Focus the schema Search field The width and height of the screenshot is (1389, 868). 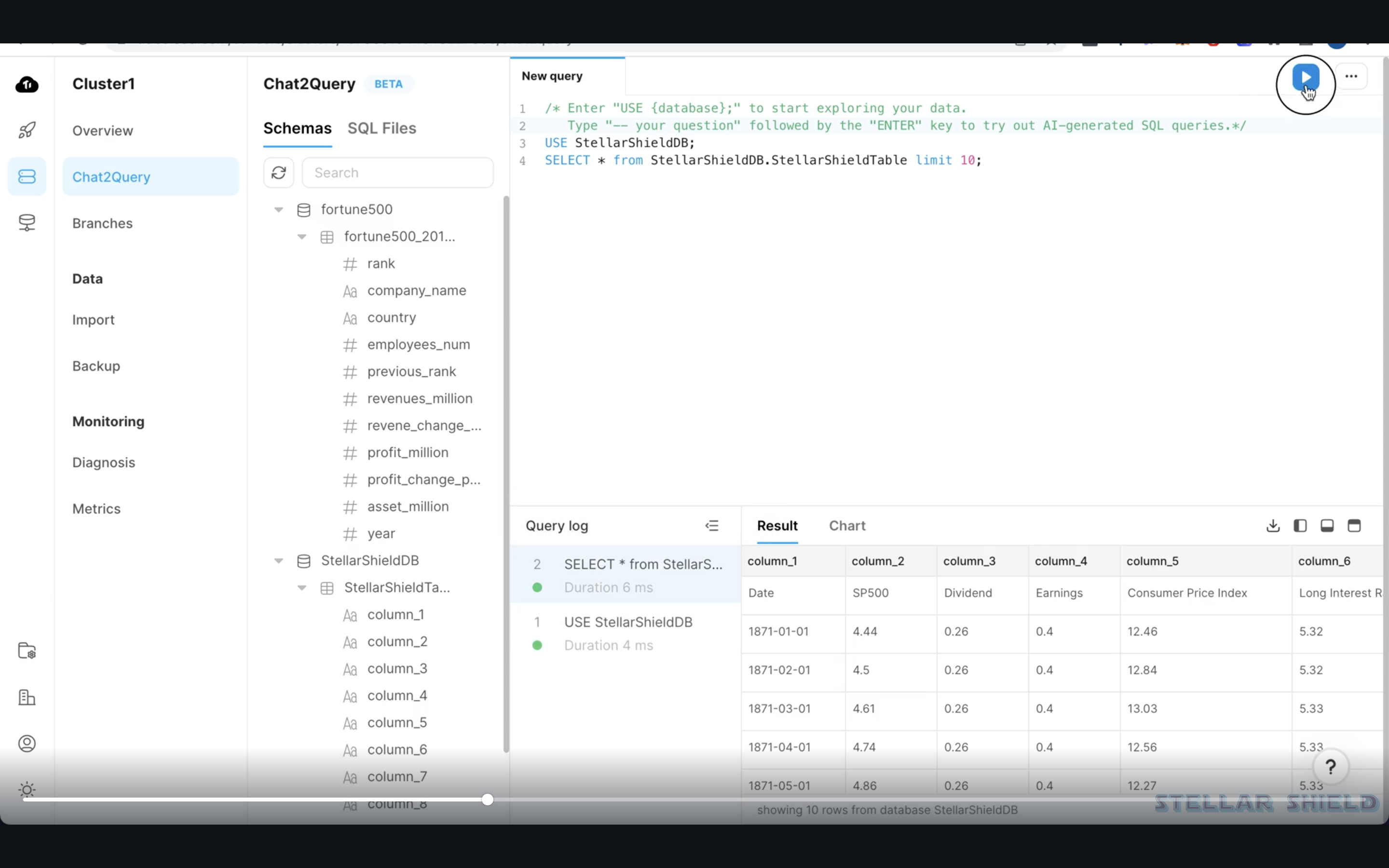point(397,173)
